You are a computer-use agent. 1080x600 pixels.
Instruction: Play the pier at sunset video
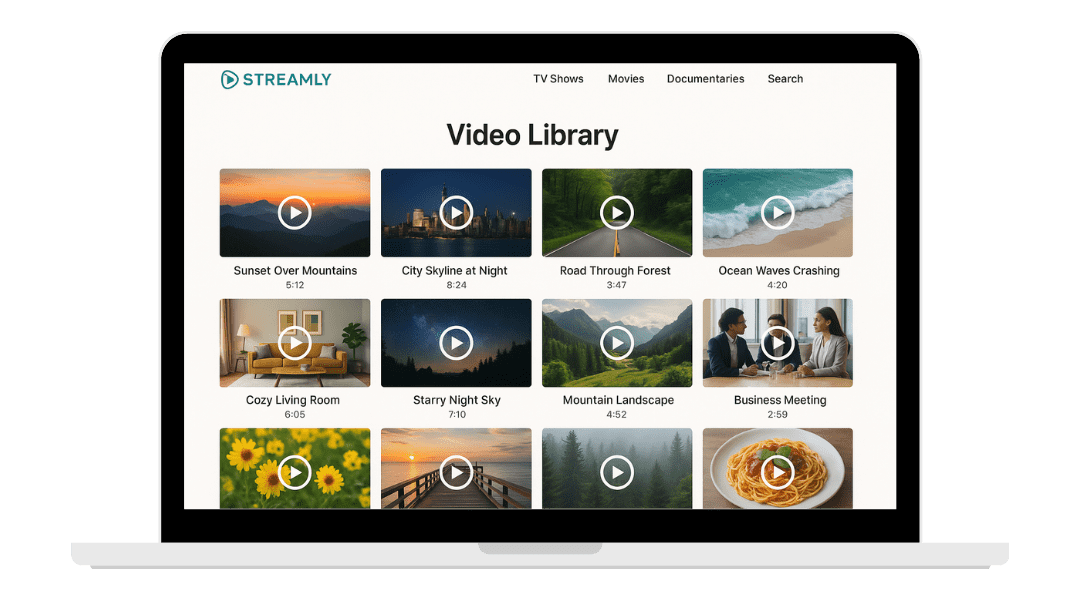pos(456,472)
